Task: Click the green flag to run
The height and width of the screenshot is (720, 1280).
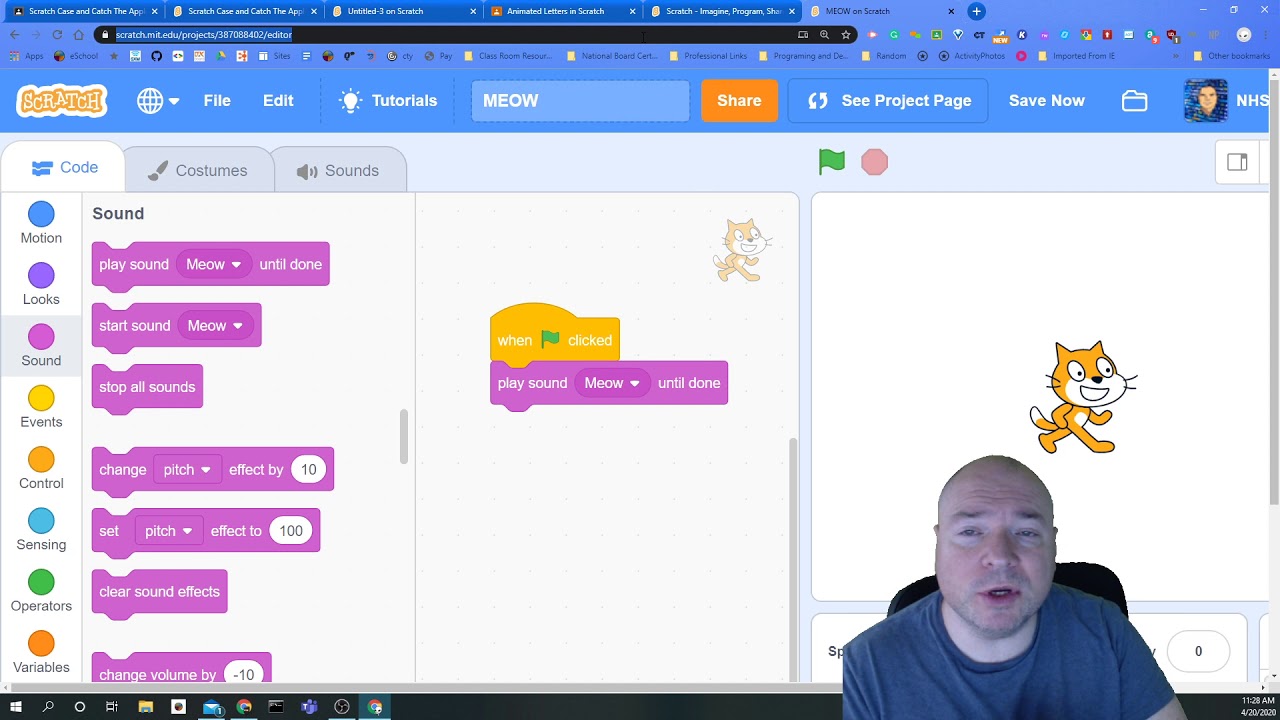Action: tap(832, 162)
